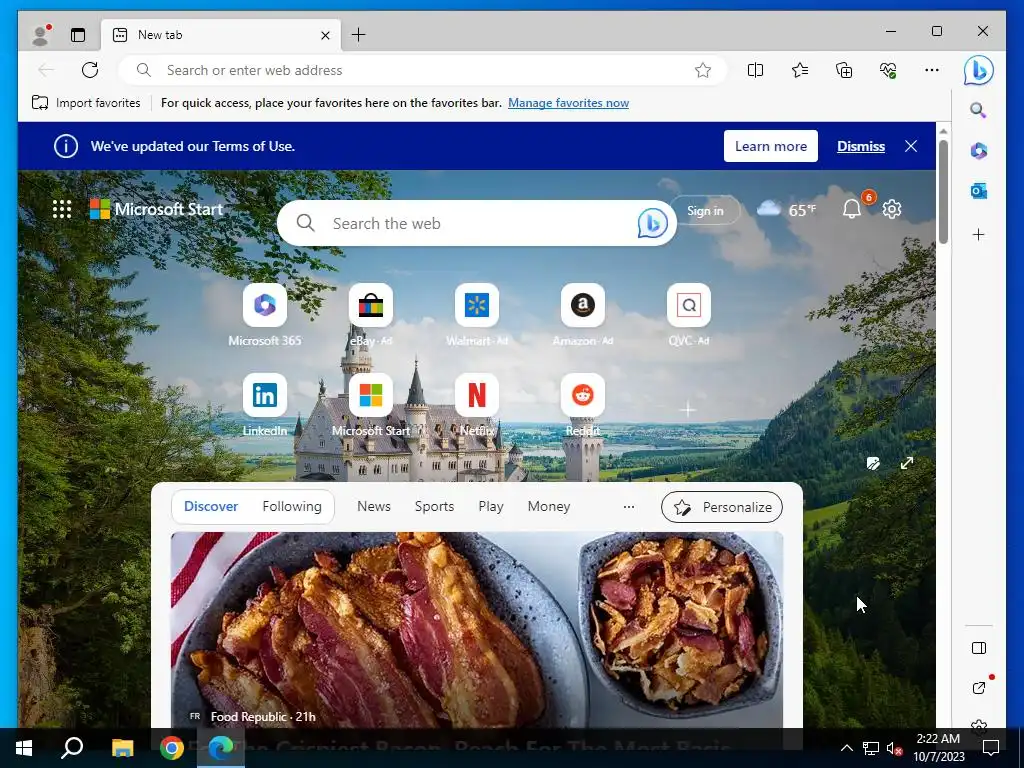Click the edit background image icon
The width and height of the screenshot is (1024, 768).
pos(872,463)
